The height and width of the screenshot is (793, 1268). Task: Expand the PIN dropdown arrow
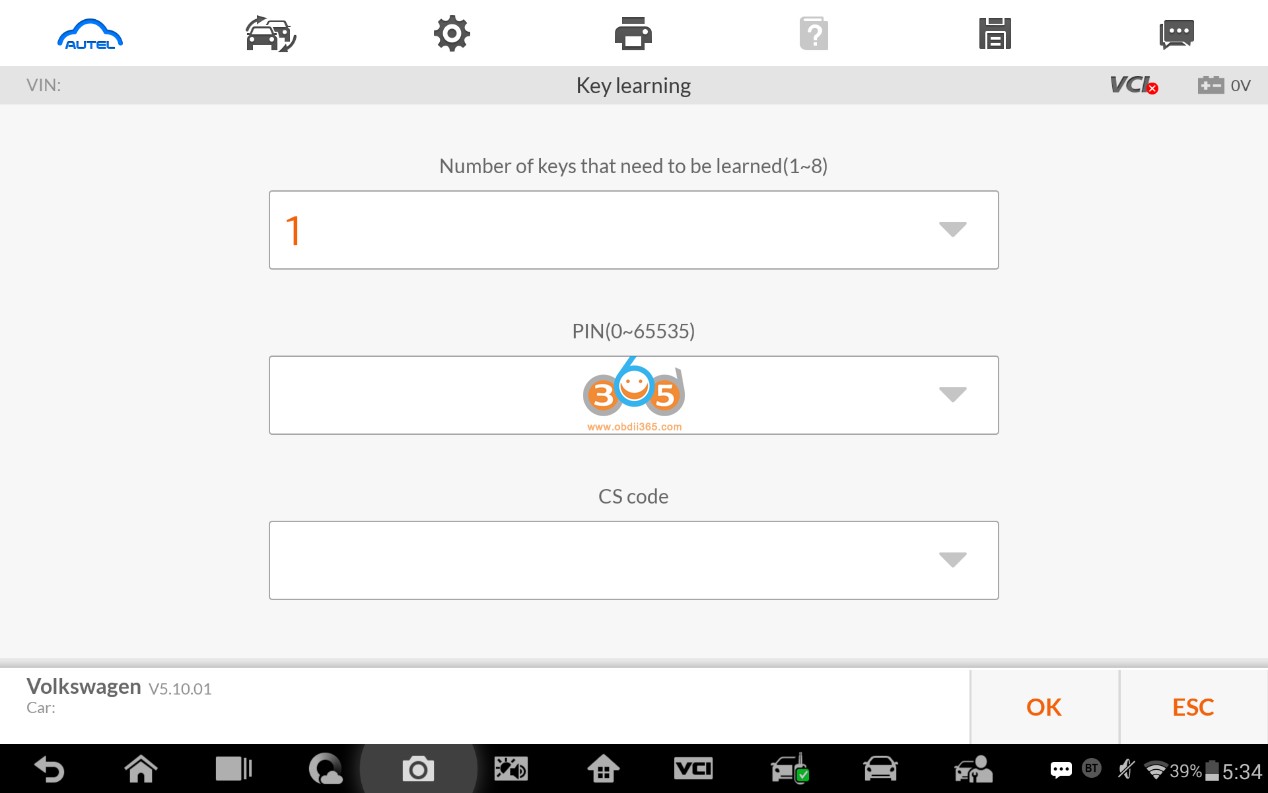pyautogui.click(x=953, y=395)
